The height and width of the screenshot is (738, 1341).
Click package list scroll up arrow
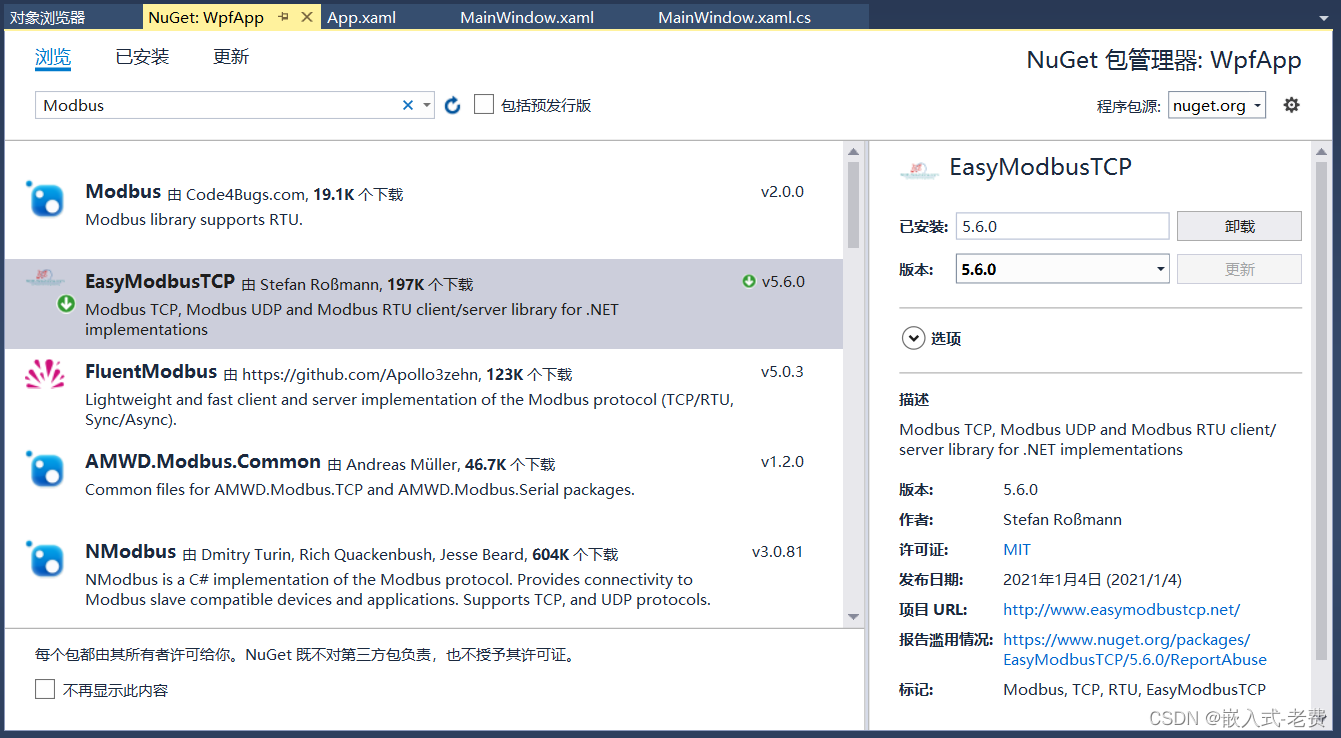click(853, 152)
